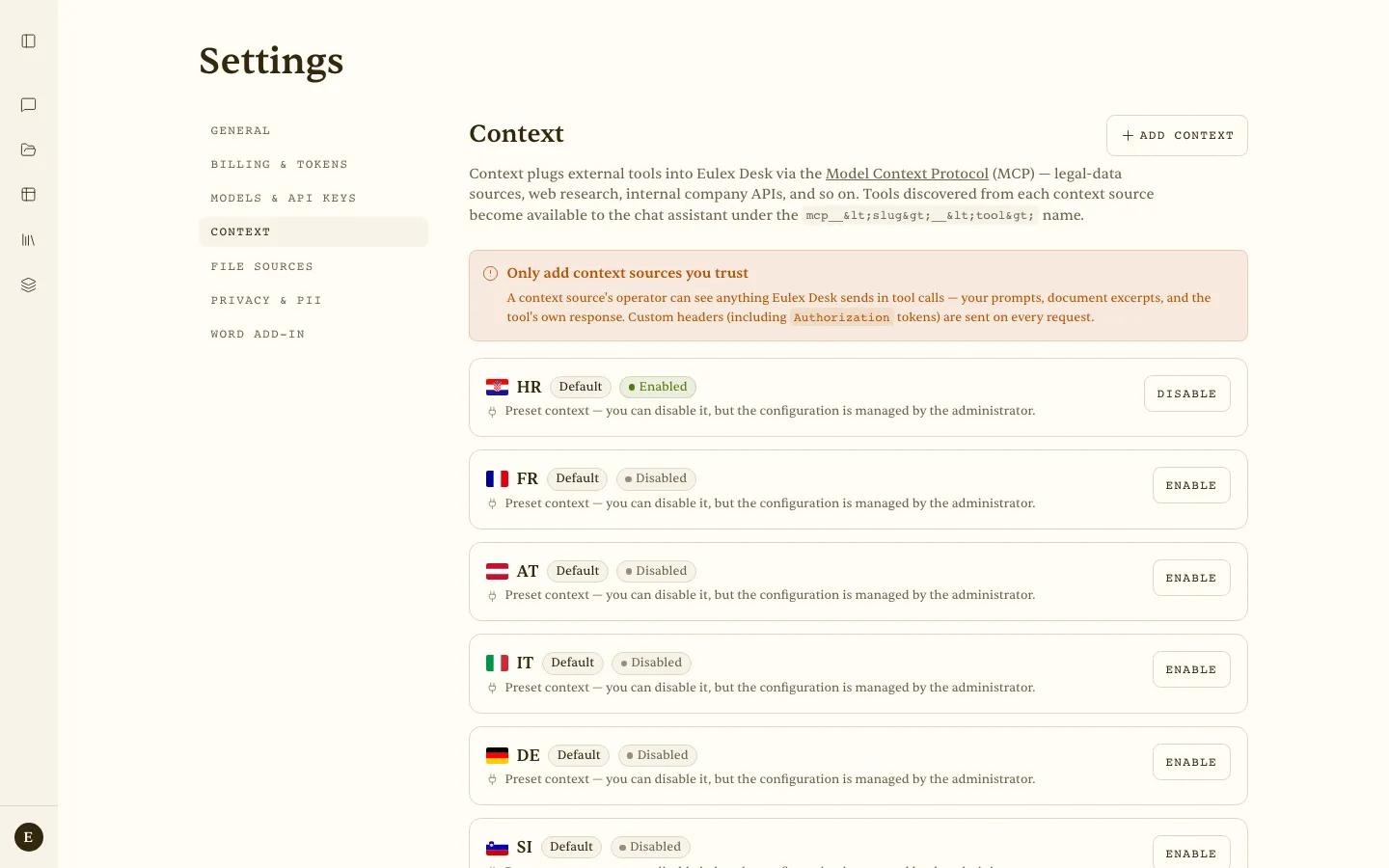Click the Disabled status badge on FR
1389x868 pixels.
(656, 478)
